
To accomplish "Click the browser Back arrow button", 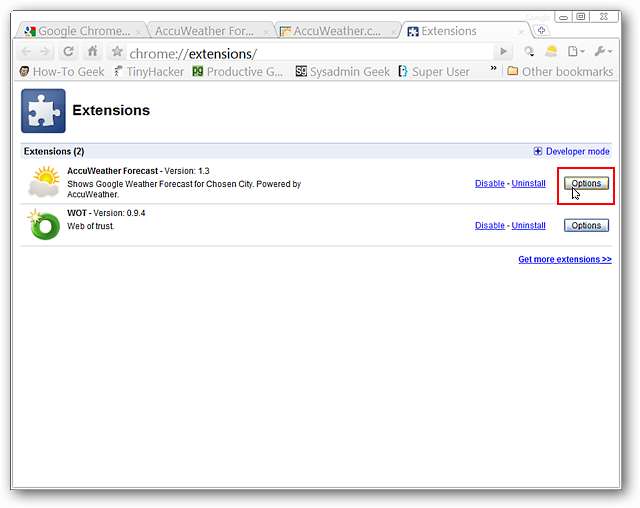I will [x=27, y=51].
